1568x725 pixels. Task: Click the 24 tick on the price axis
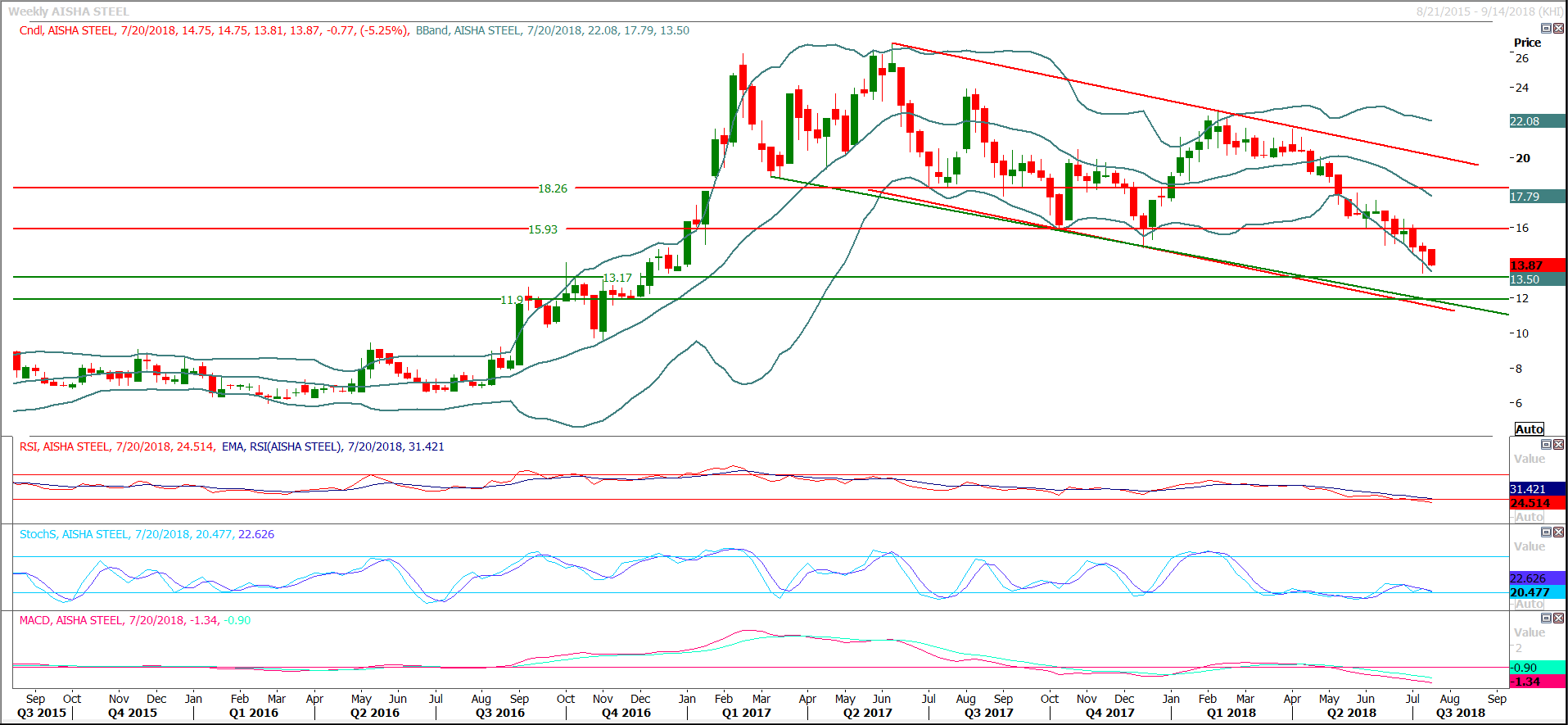coord(1522,88)
